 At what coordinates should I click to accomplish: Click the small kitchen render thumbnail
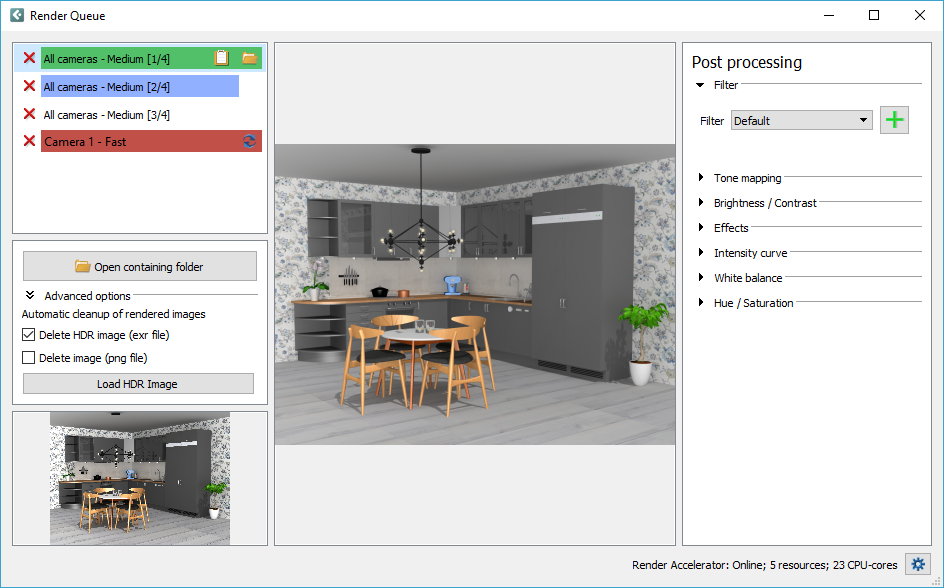(140, 478)
